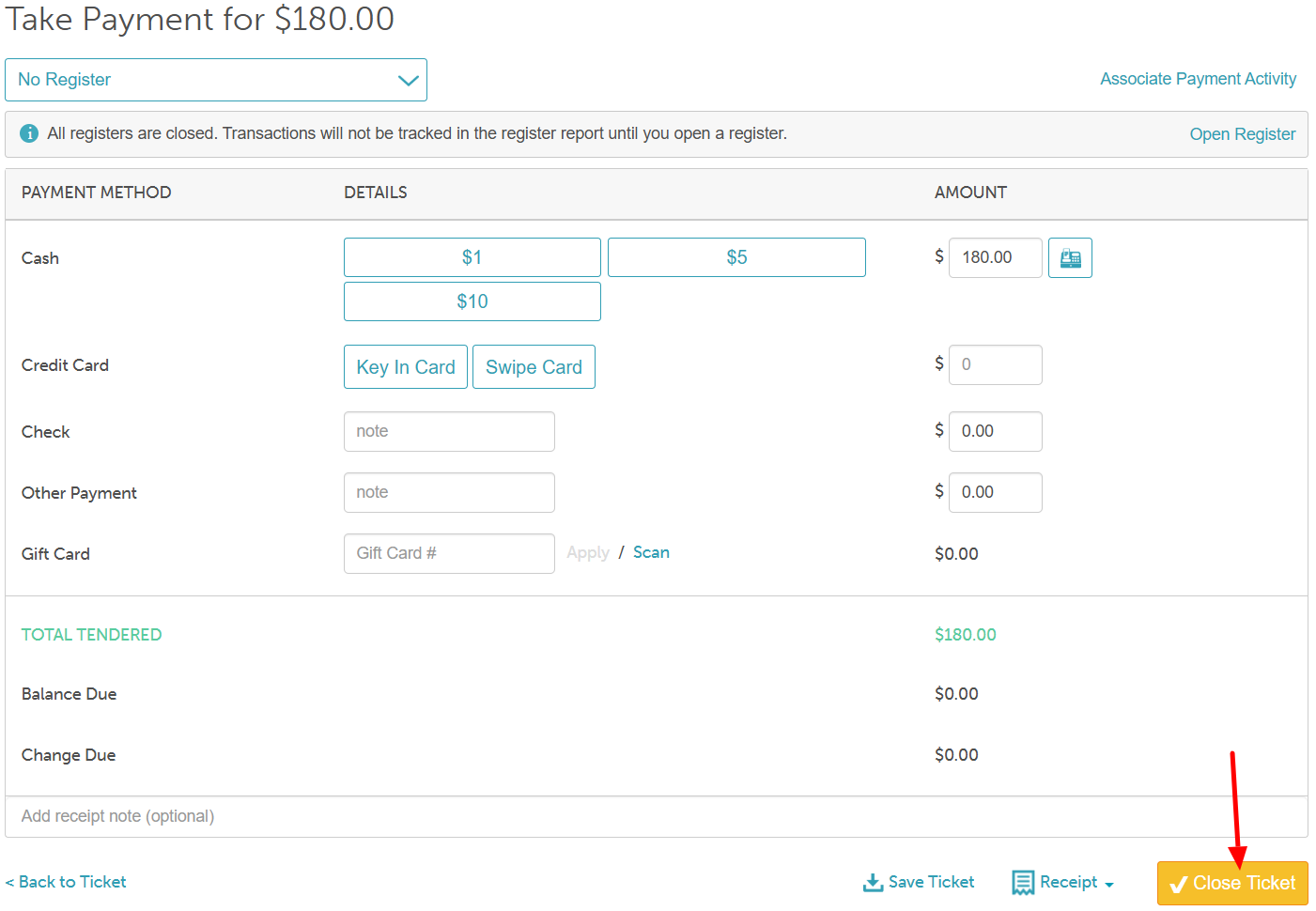Click the yellow Close Ticket button
The image size is (1316, 911).
coord(1232,883)
